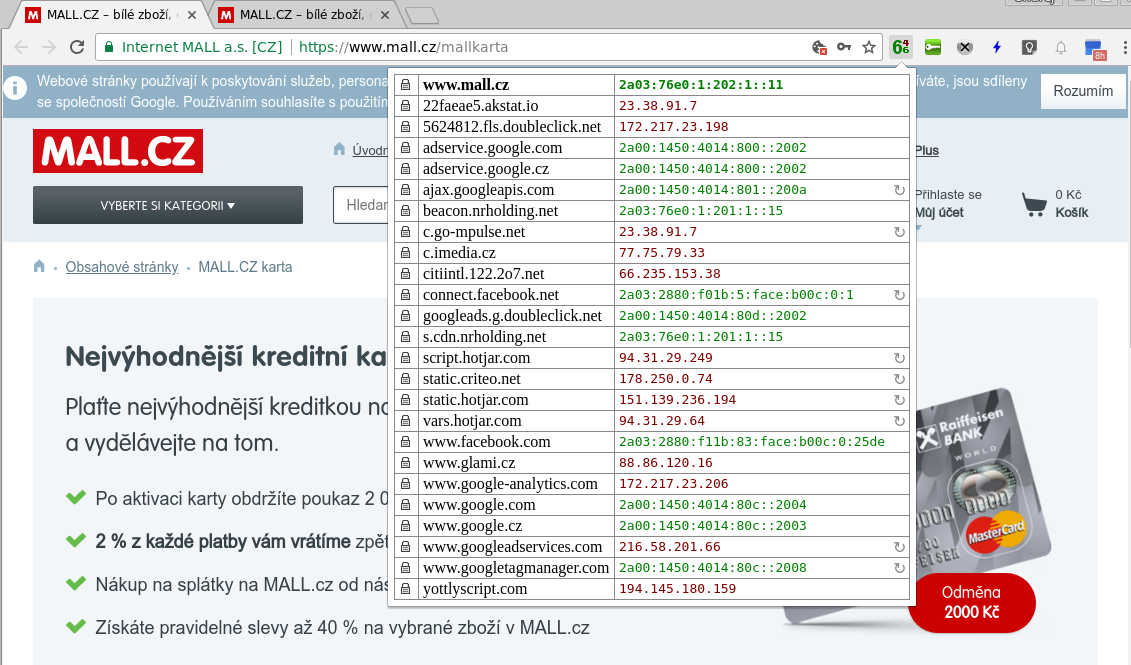
Task: Open the Chrome three-dot menu
Action: [1125, 48]
